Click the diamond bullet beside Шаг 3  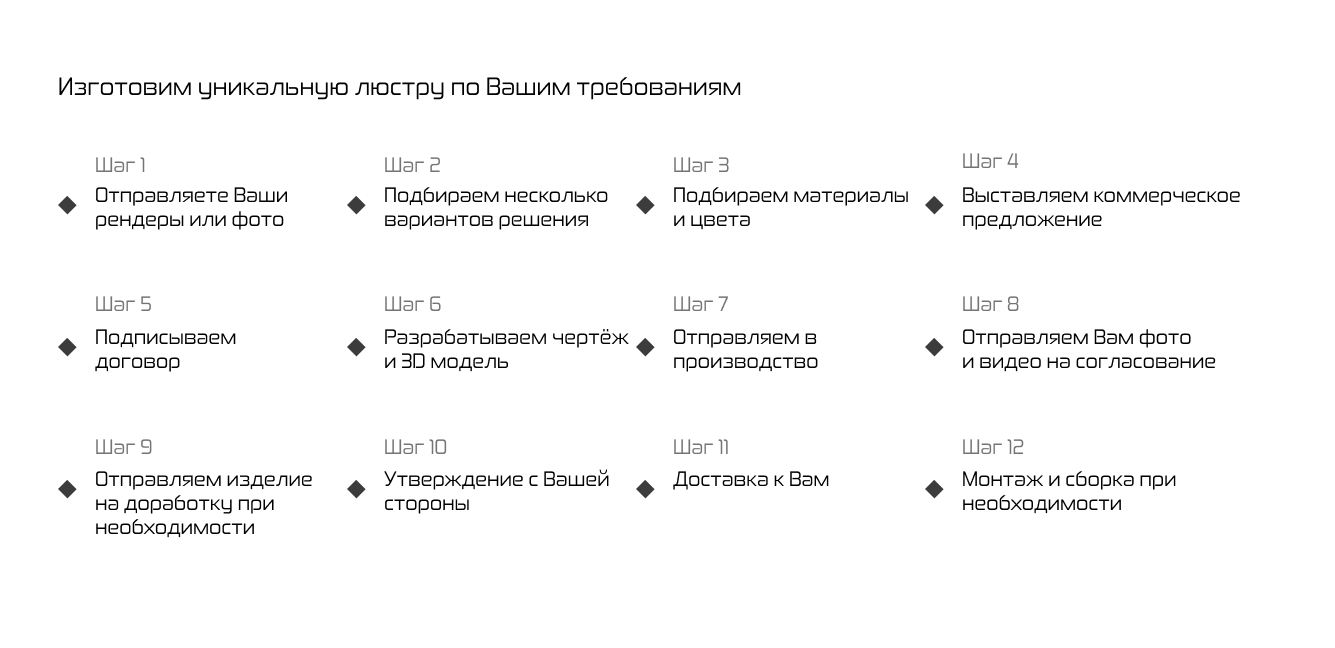(x=645, y=205)
